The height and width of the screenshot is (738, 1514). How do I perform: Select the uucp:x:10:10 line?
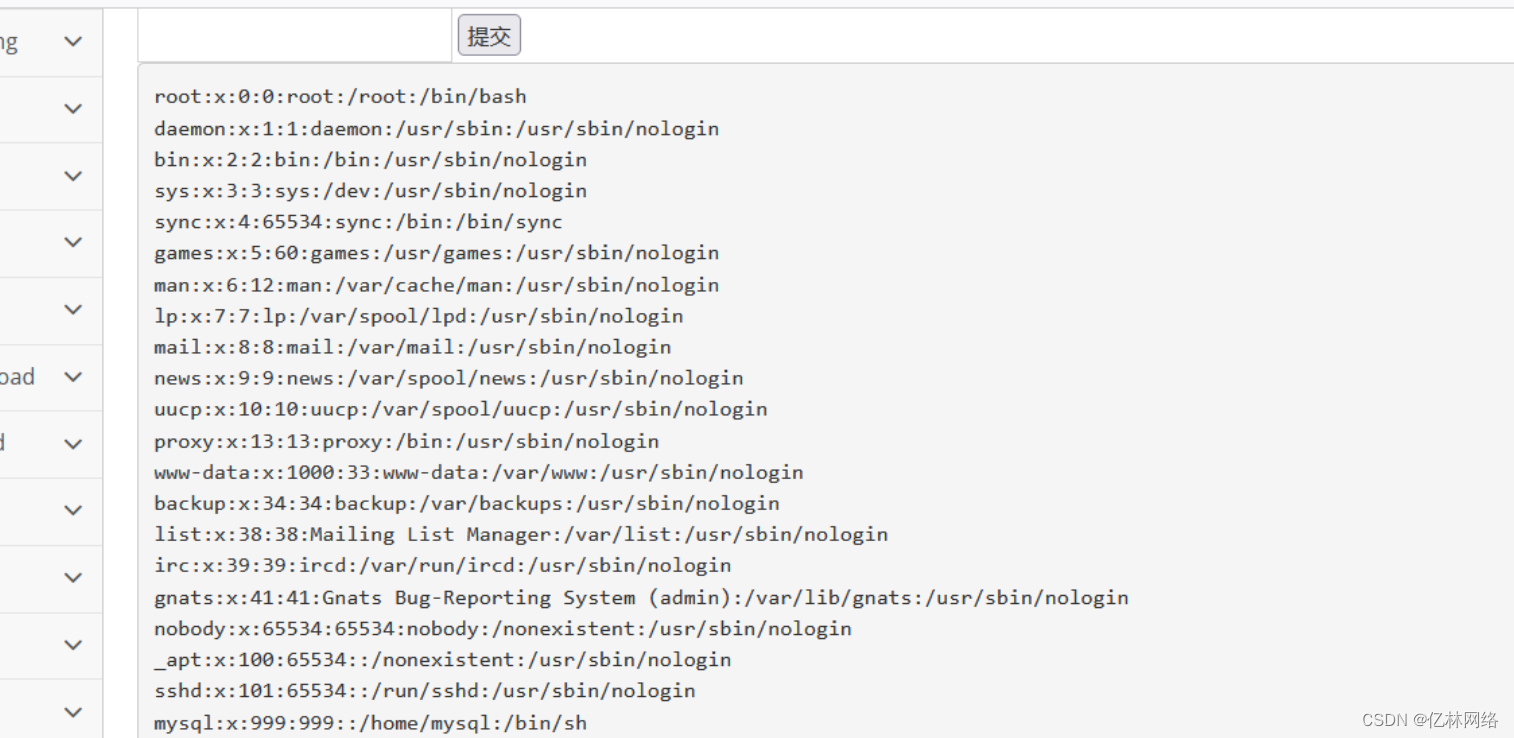(x=460, y=409)
